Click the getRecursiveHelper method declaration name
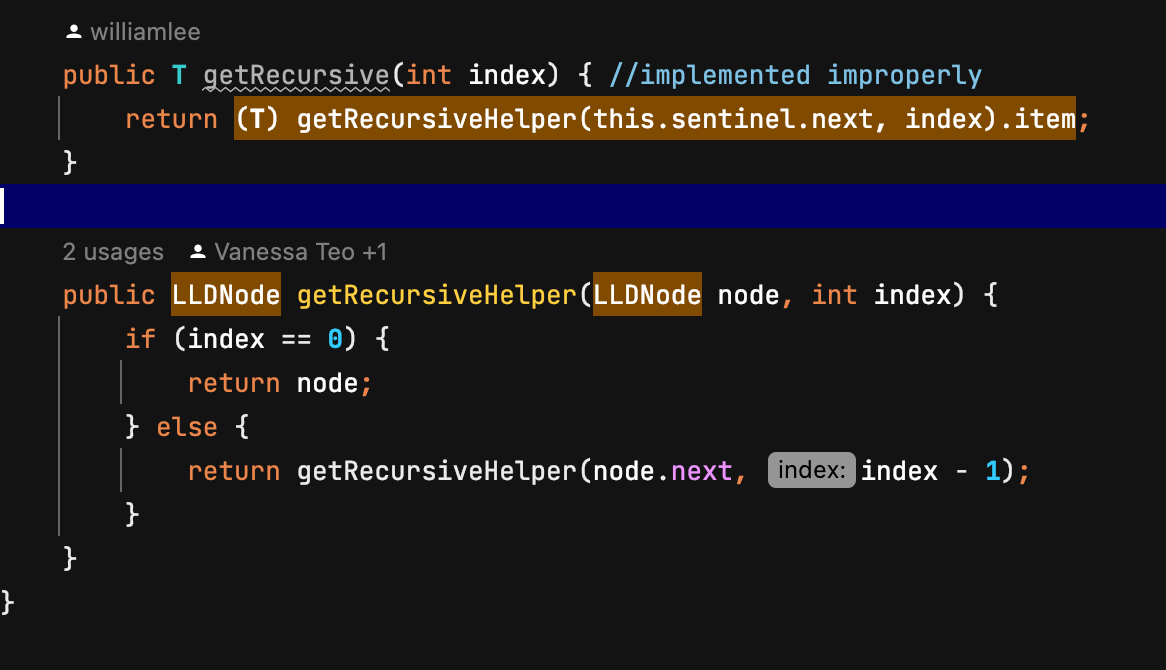1166x670 pixels. (436, 296)
